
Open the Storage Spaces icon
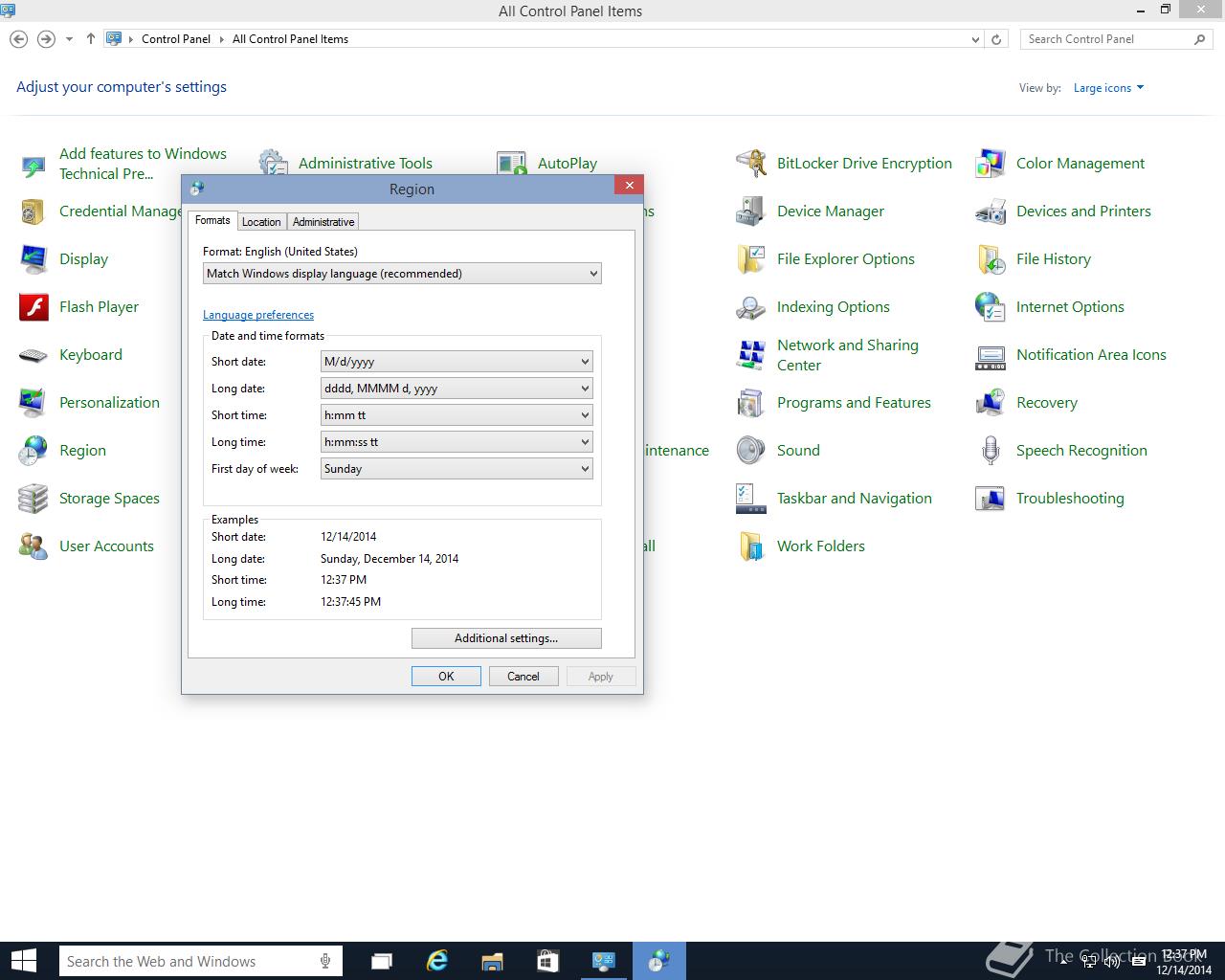pyautogui.click(x=33, y=499)
